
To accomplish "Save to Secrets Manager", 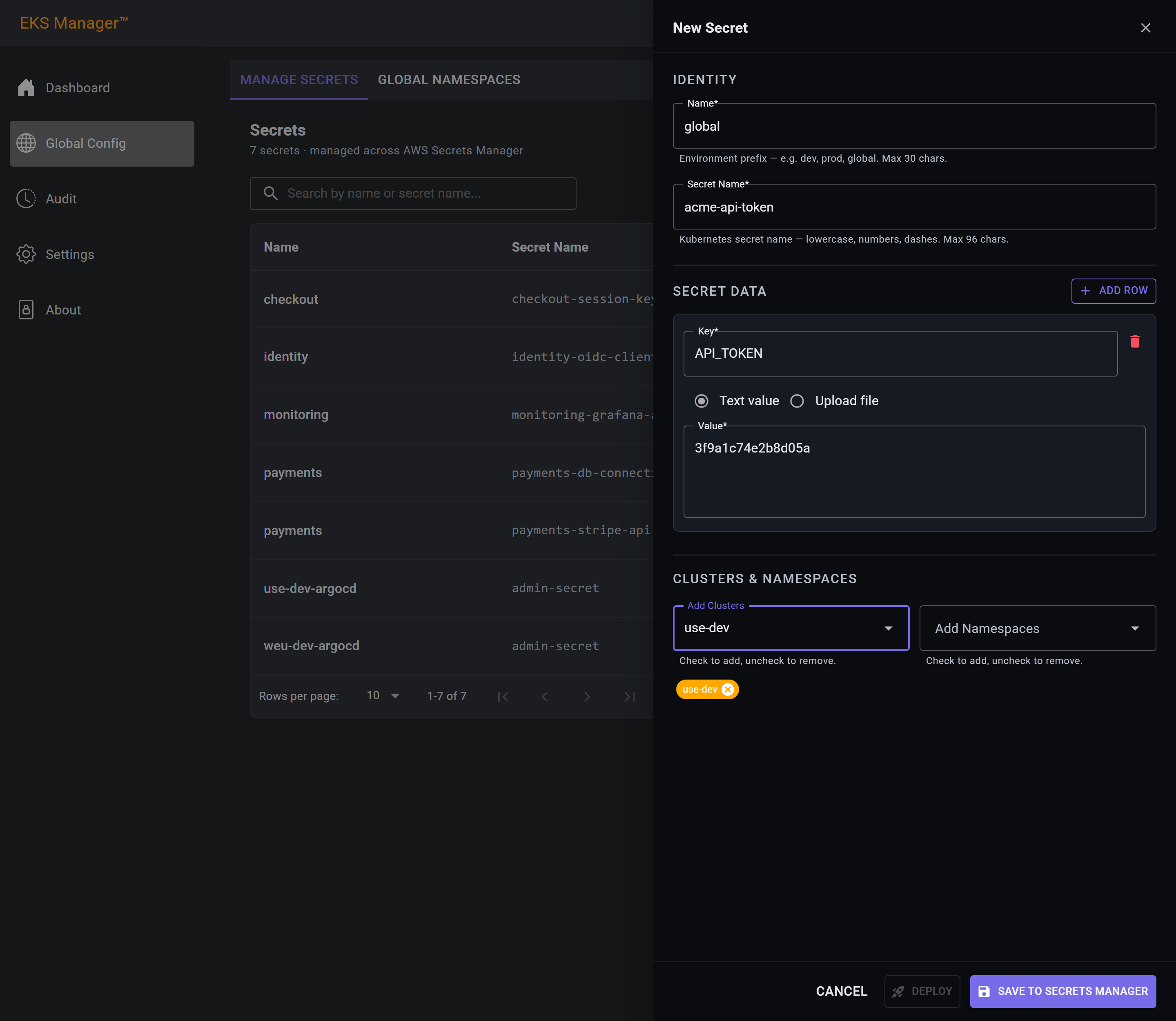I will [1063, 991].
